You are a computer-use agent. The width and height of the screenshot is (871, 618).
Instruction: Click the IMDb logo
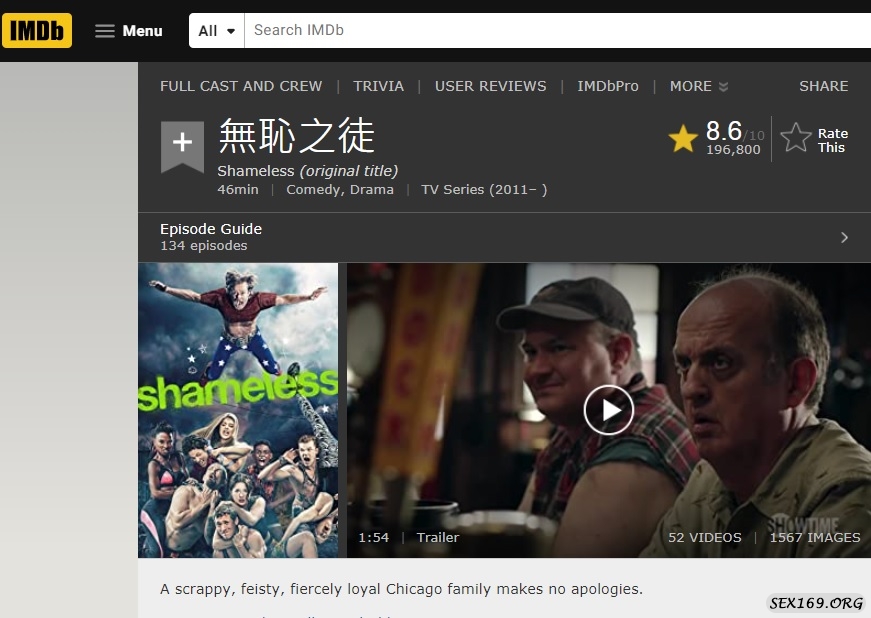37,31
